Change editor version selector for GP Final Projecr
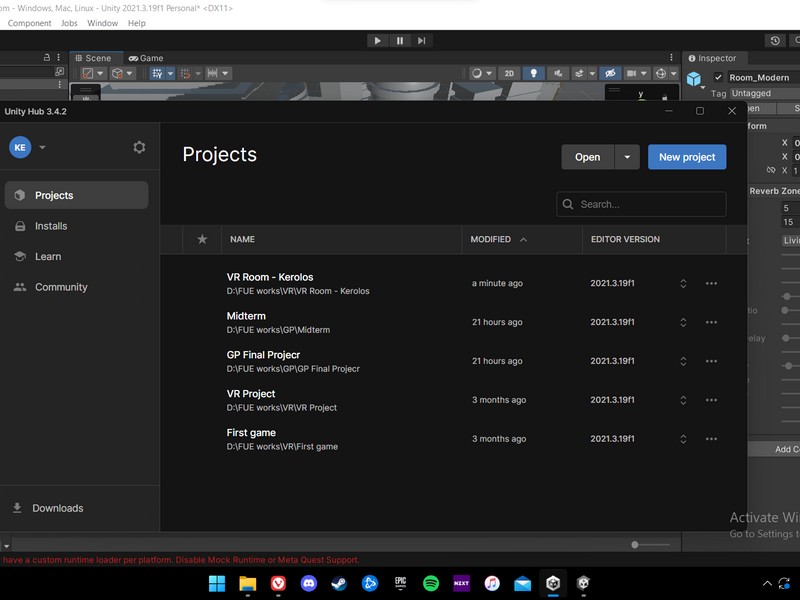The width and height of the screenshot is (800, 600). [683, 361]
